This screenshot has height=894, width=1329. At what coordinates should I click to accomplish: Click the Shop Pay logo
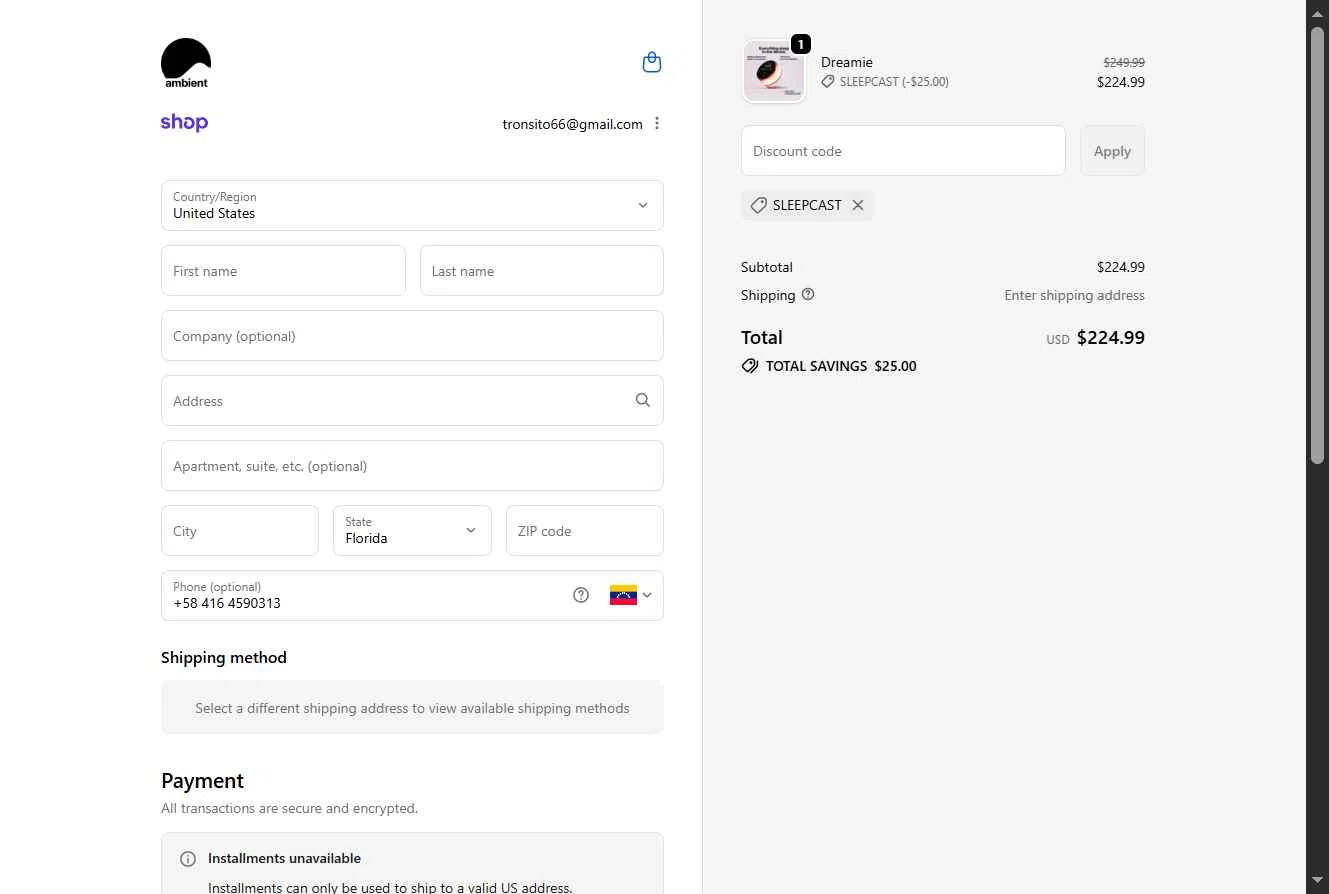point(184,123)
